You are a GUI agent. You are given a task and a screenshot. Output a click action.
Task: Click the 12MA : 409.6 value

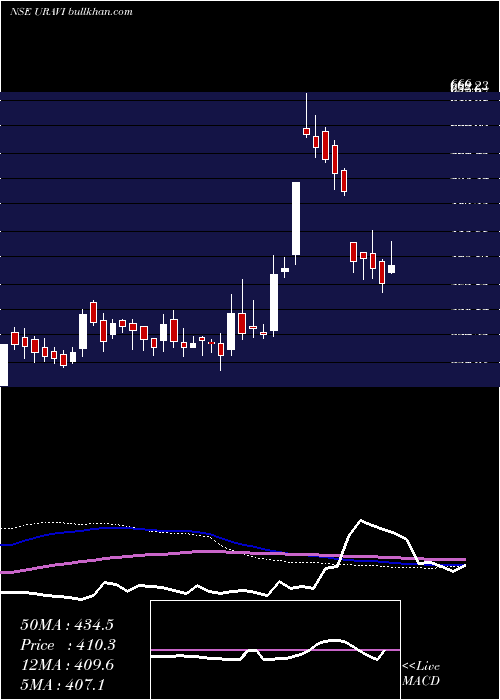(x=67, y=665)
